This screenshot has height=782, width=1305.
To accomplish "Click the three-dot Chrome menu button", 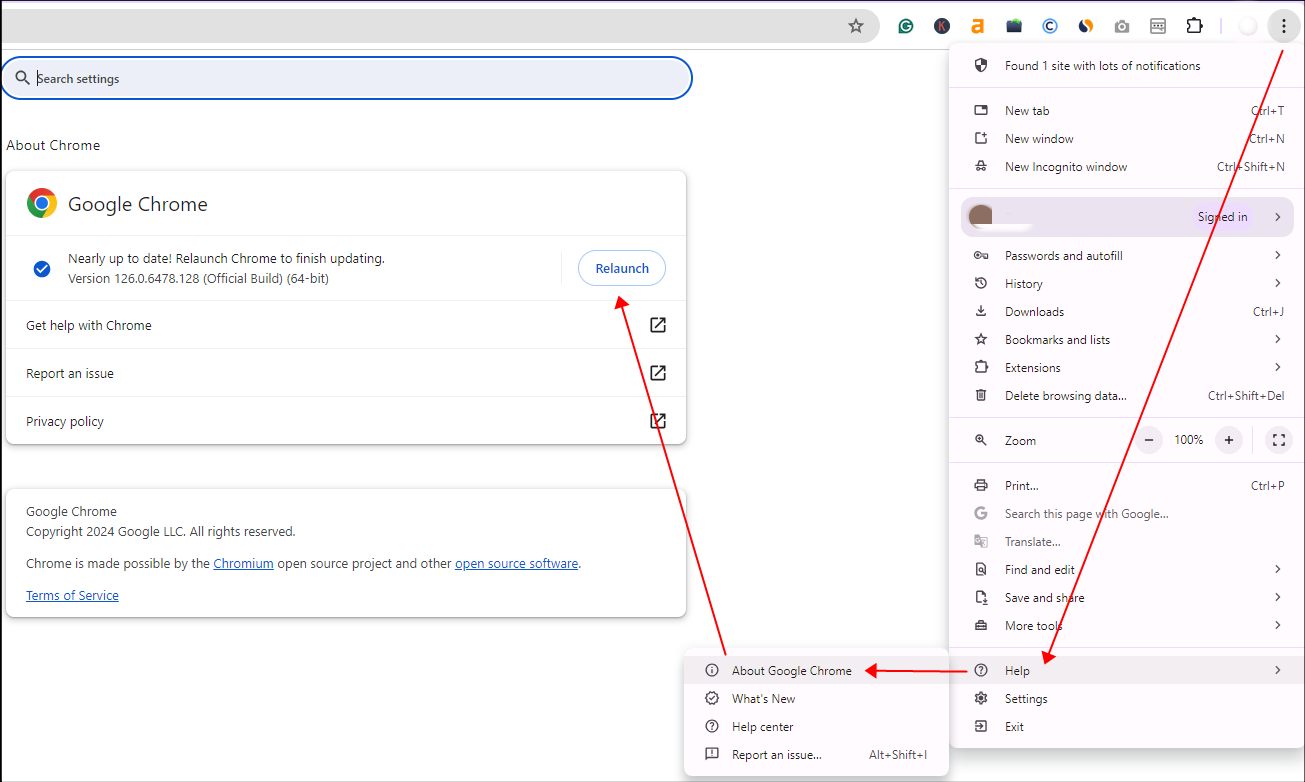I will pos(1282,27).
